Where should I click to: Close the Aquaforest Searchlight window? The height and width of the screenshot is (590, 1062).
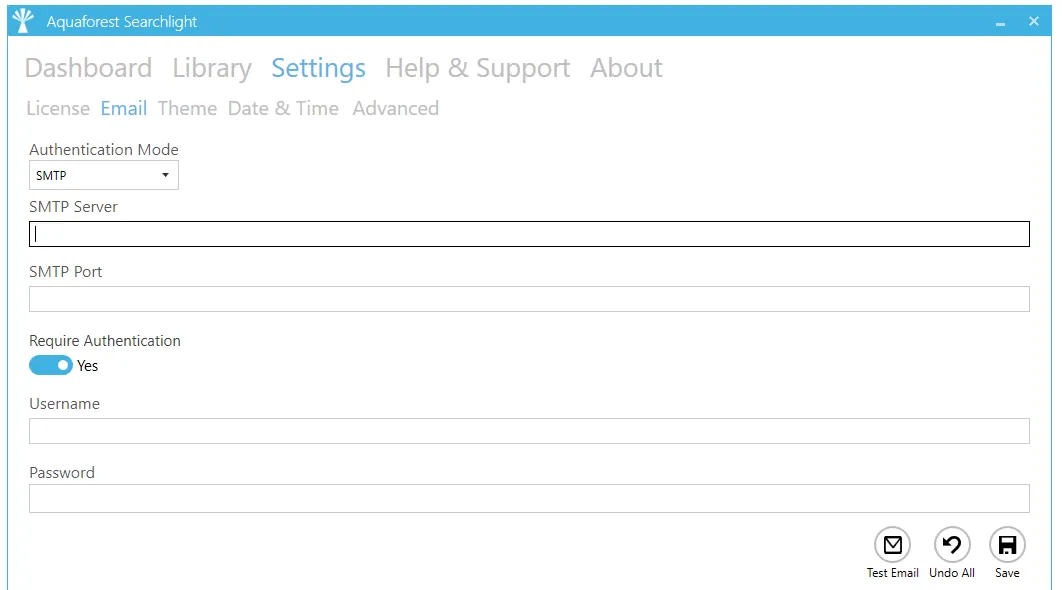tap(1034, 21)
